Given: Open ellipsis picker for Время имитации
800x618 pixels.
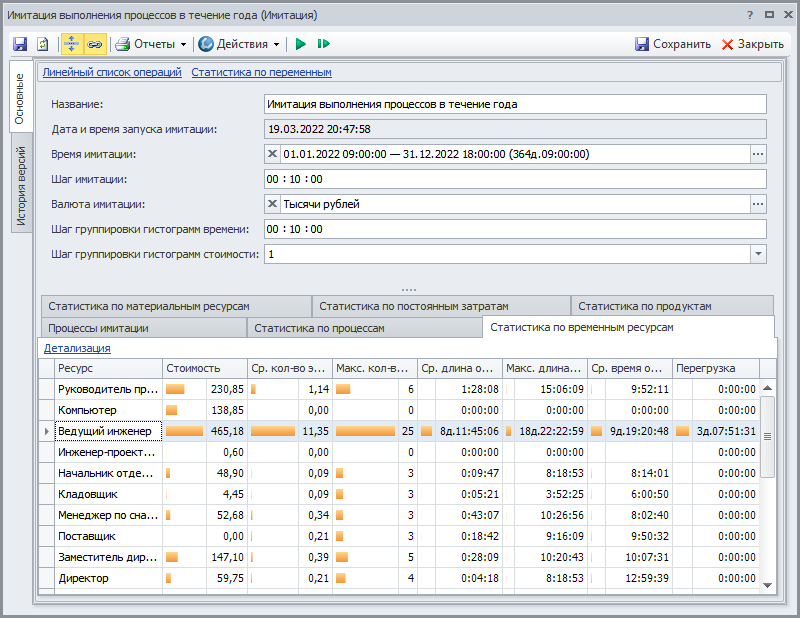Looking at the screenshot, I should click(758, 154).
